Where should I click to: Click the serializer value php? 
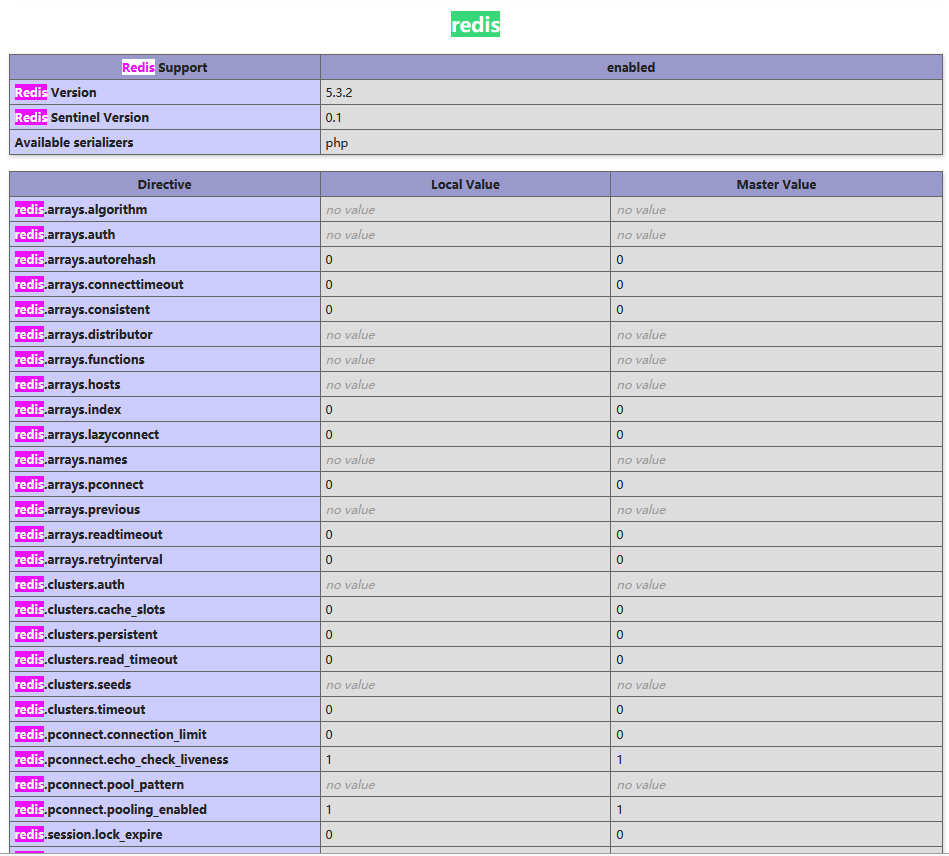pos(337,143)
